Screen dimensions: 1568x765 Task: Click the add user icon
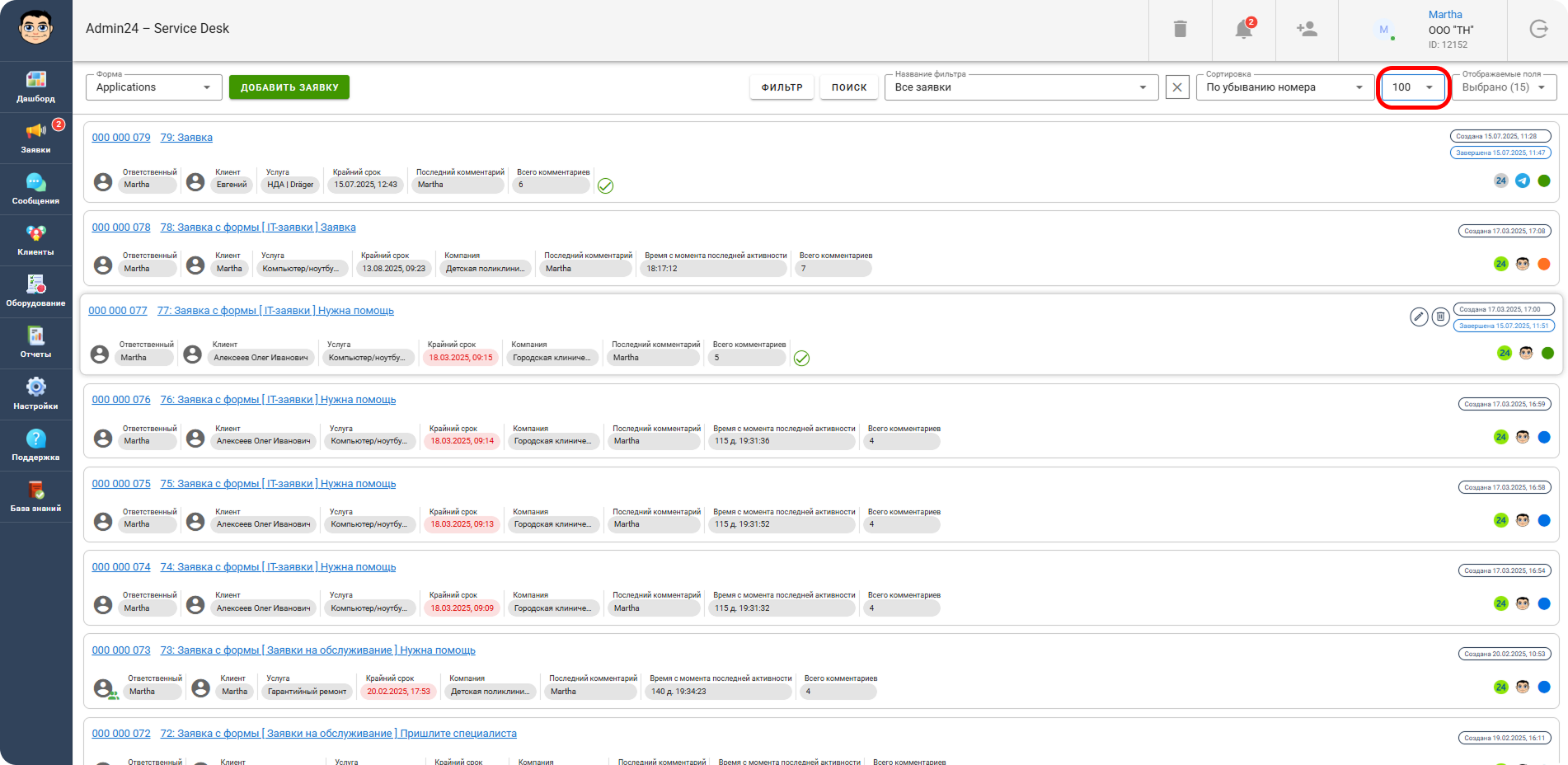1307,29
